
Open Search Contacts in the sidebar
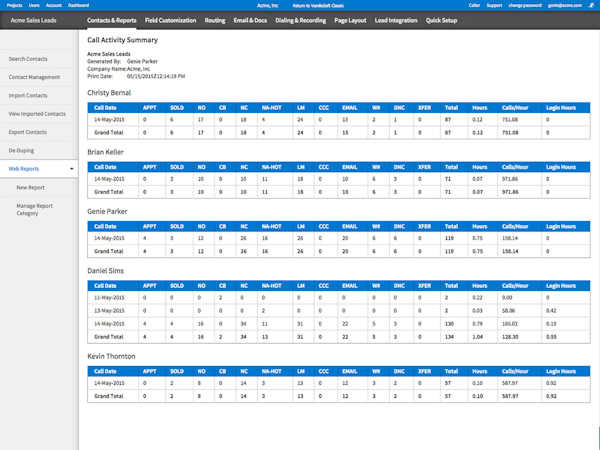pyautogui.click(x=28, y=60)
